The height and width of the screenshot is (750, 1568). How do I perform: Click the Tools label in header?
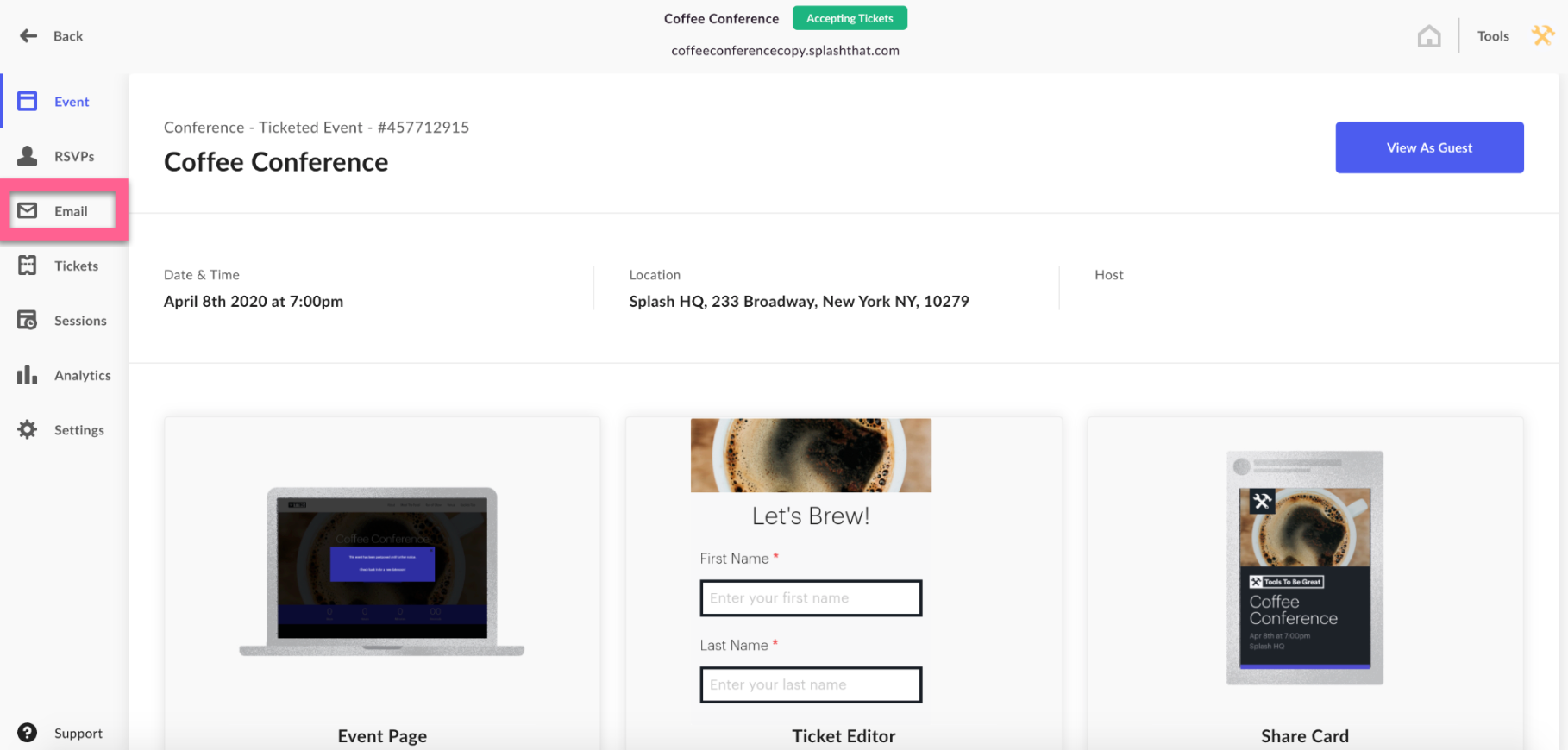coord(1493,36)
